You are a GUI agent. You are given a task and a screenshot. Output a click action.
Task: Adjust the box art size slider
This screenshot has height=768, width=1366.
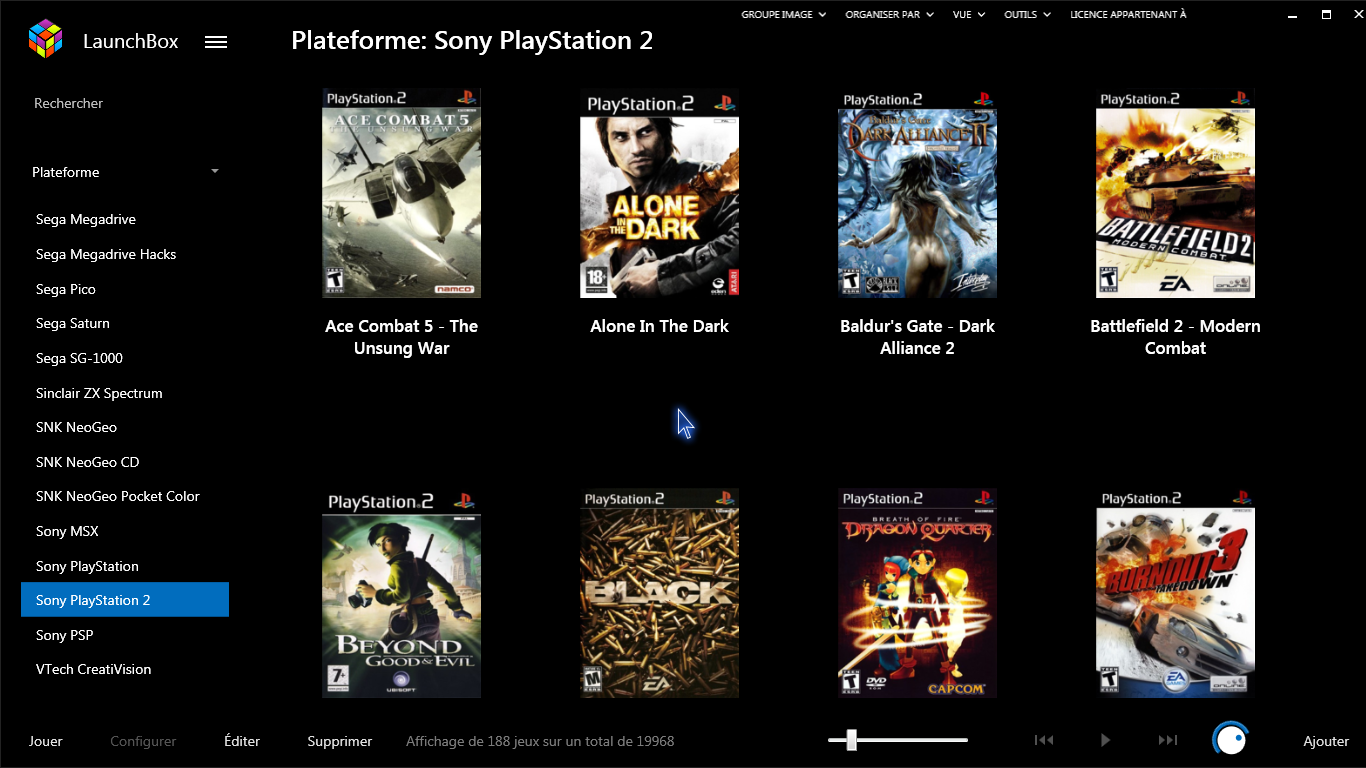851,740
